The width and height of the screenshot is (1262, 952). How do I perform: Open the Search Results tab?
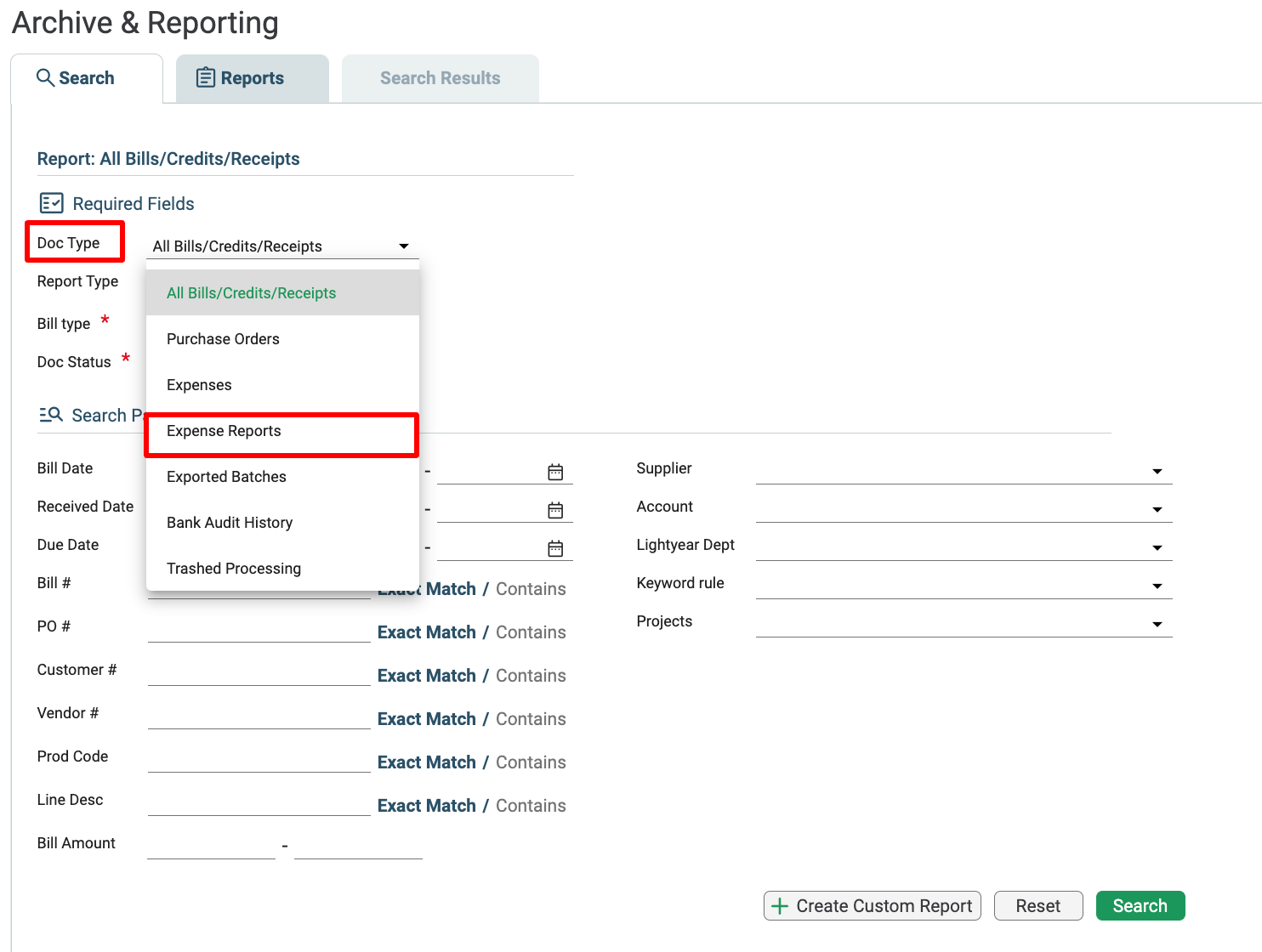point(440,78)
